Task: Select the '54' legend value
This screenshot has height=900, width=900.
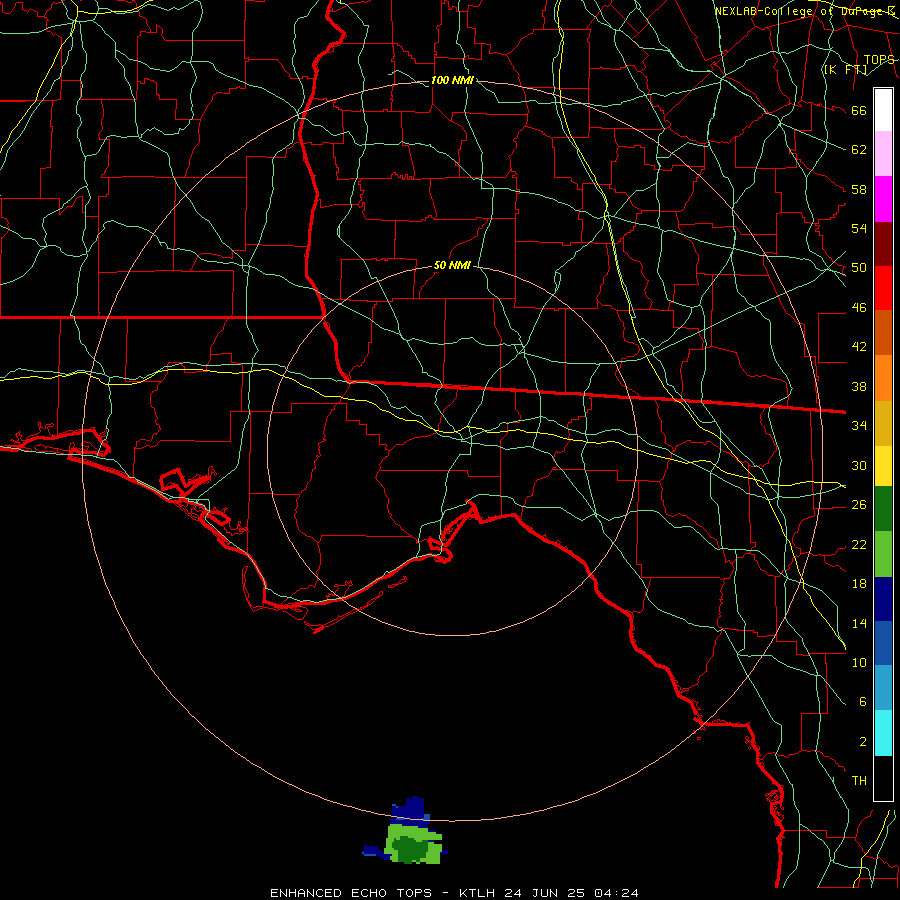Action: click(859, 228)
